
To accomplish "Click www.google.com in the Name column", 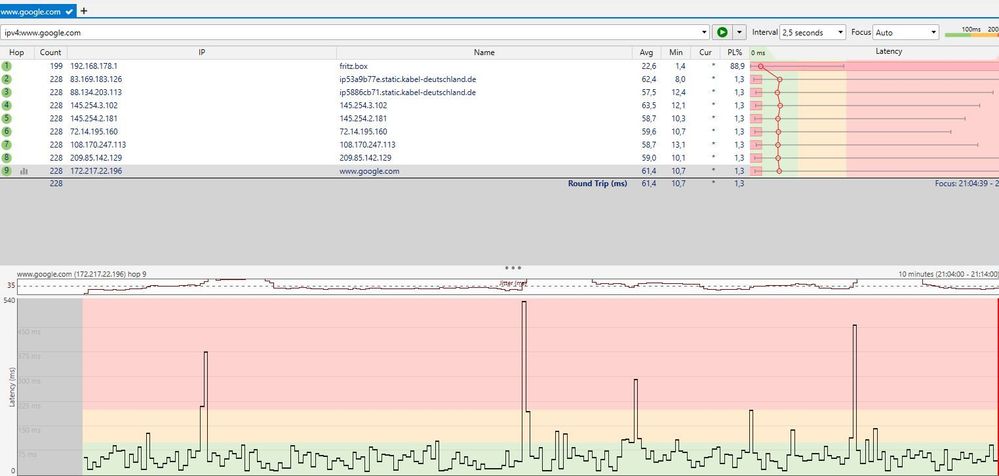I will pyautogui.click(x=369, y=171).
